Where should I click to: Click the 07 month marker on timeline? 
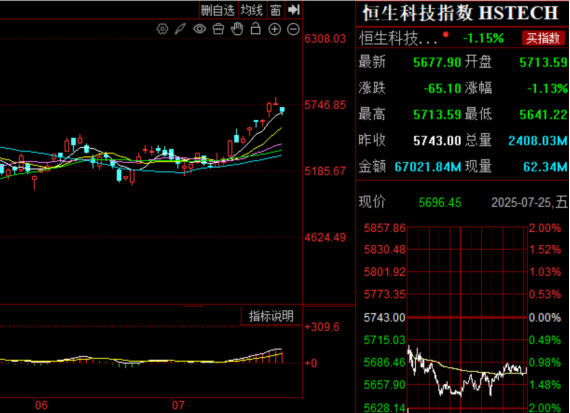pos(178,405)
